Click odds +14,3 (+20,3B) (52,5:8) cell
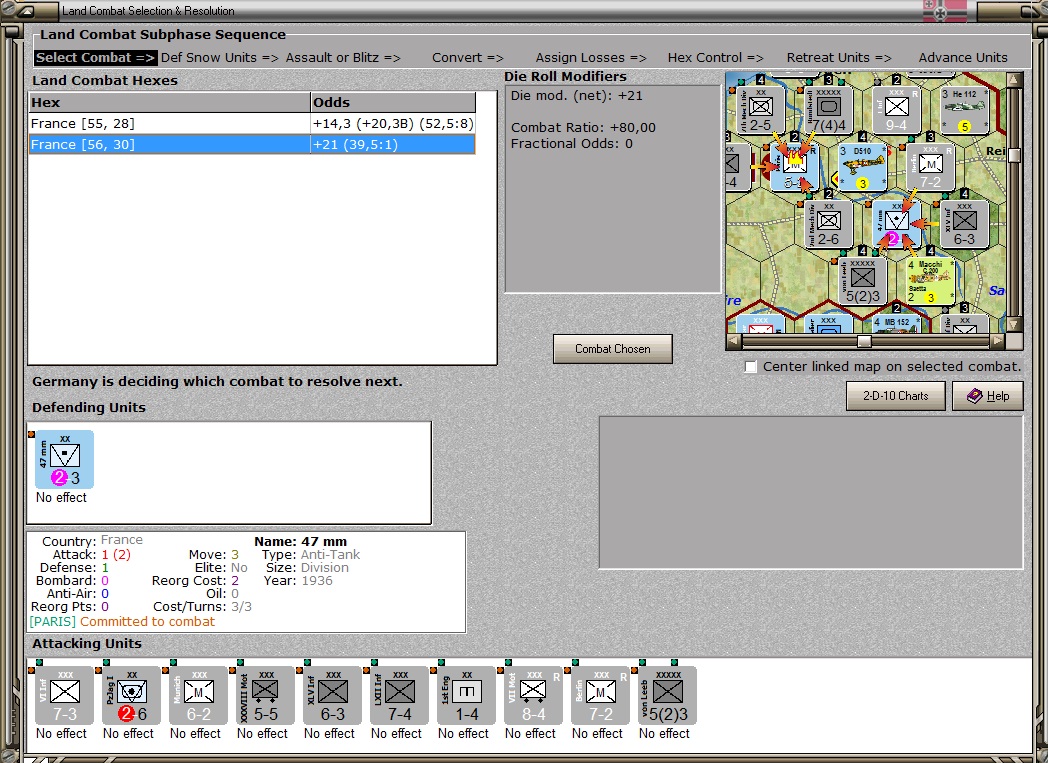 393,124
